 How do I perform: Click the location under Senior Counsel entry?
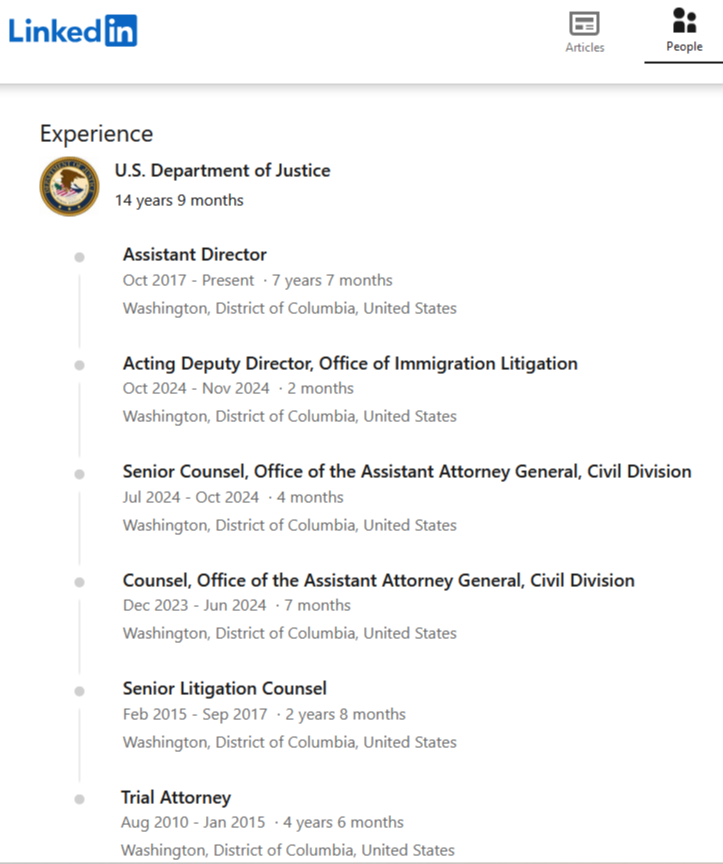coord(290,525)
